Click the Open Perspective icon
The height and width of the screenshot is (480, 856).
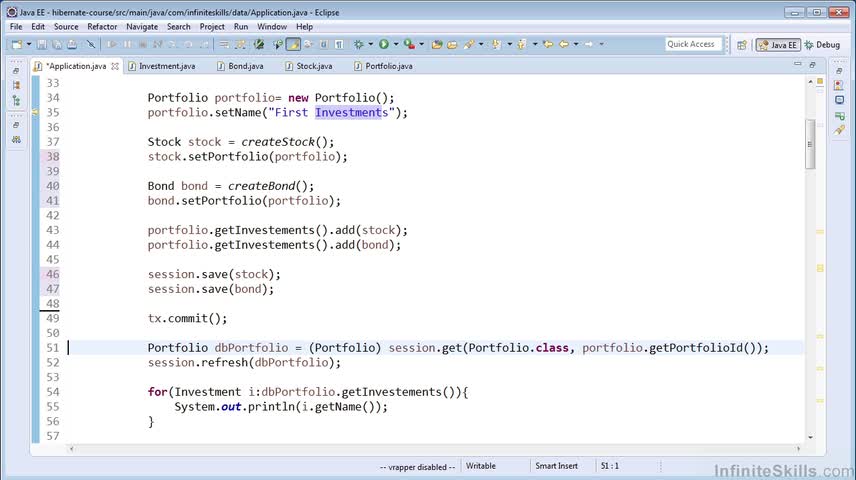point(742,45)
